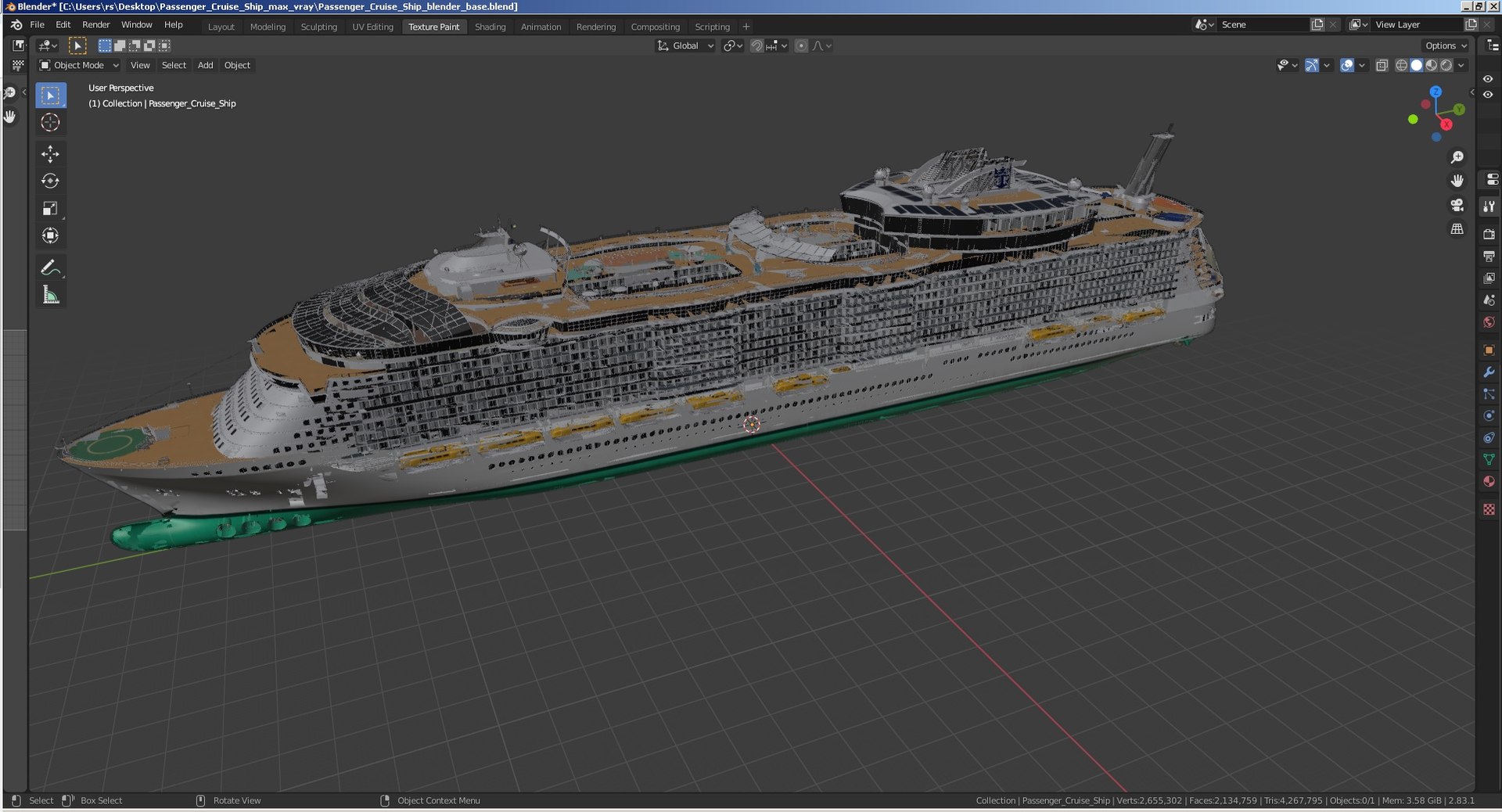The width and height of the screenshot is (1502, 812).
Task: Switch to the UV Editing workspace tab
Action: click(372, 27)
